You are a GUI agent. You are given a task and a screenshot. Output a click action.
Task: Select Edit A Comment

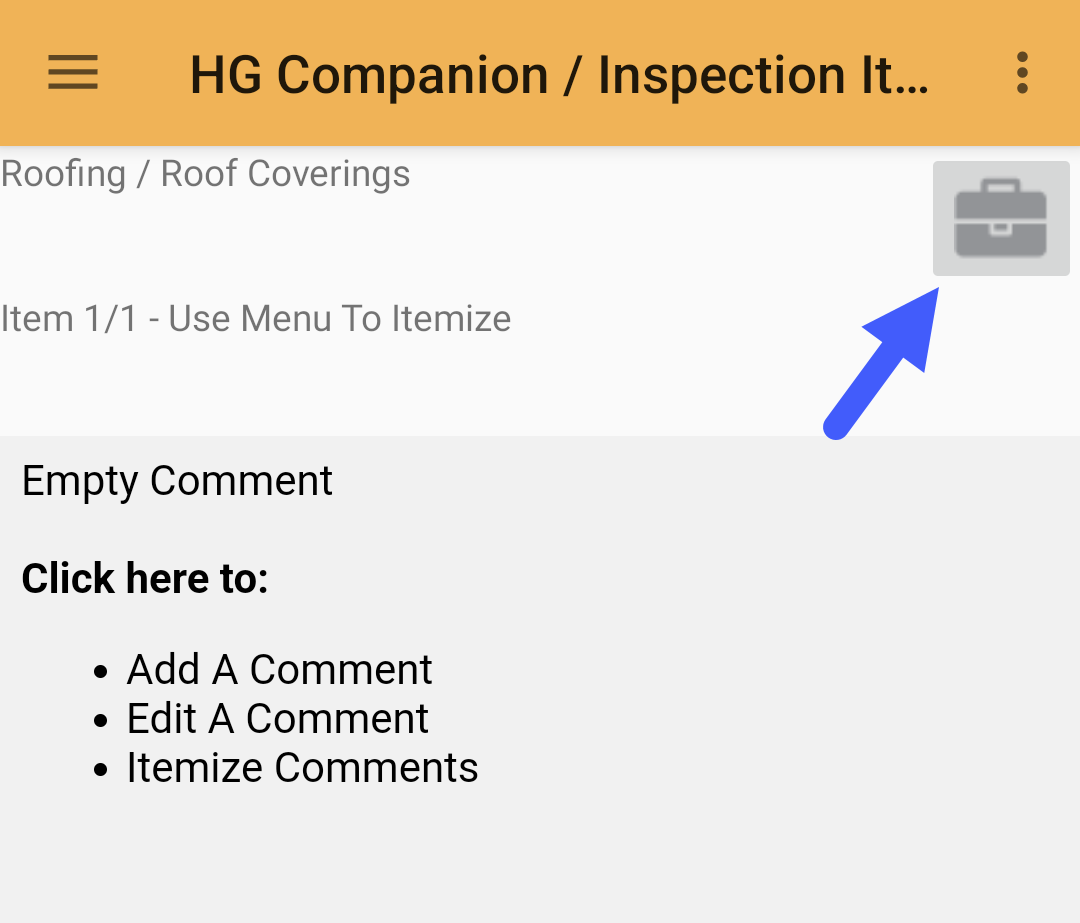coord(277,718)
